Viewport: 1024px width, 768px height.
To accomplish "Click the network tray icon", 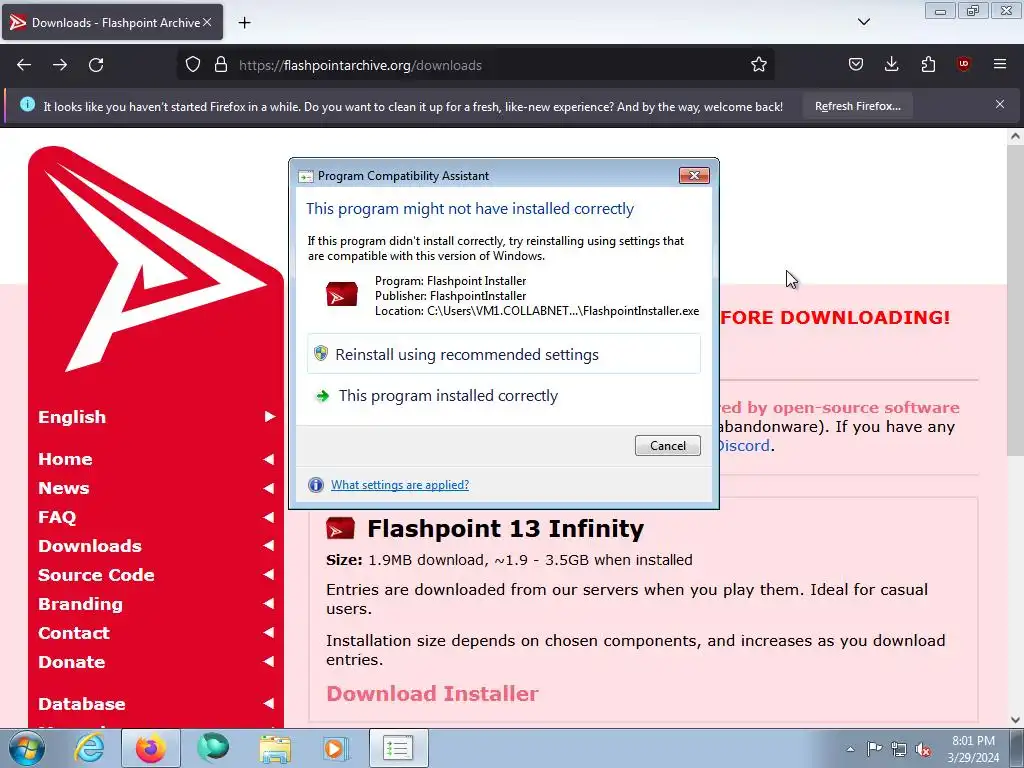I will click(899, 749).
